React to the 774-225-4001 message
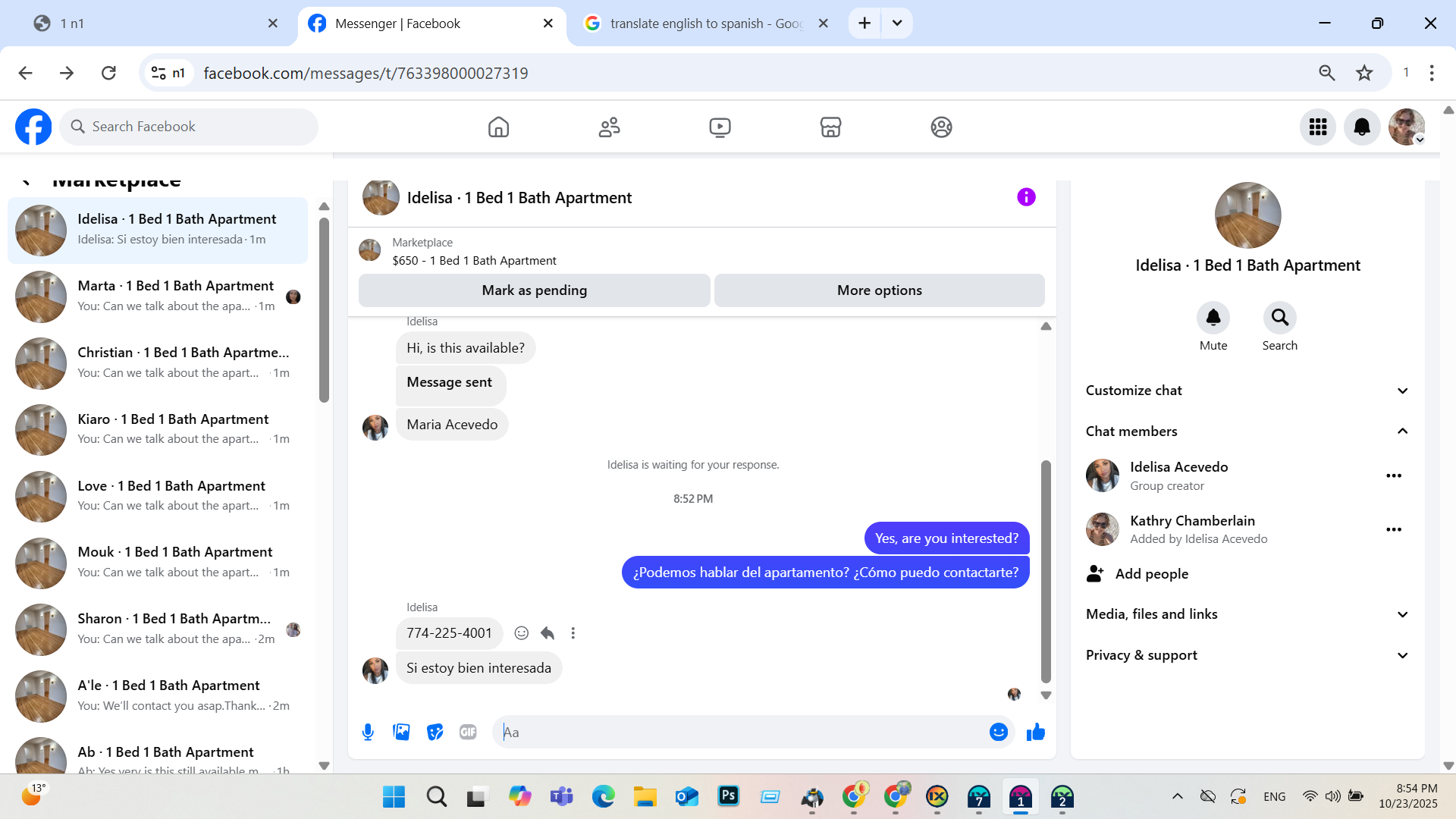Screen dimensions: 1456x819 (x=521, y=633)
